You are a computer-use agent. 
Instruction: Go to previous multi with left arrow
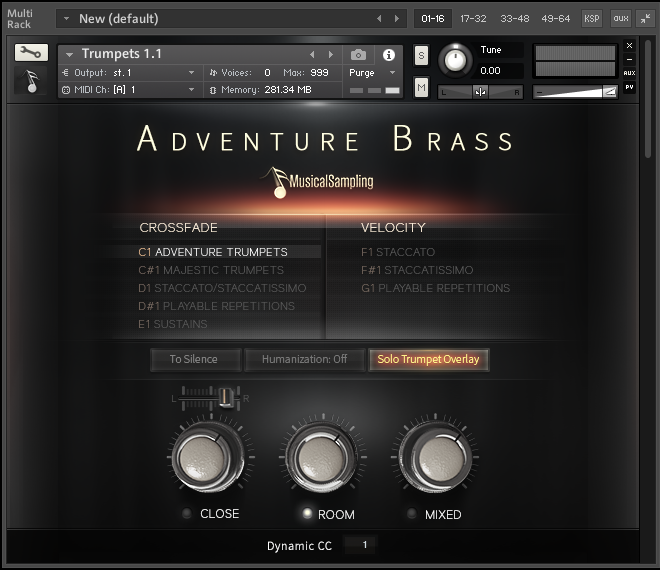[x=379, y=19]
